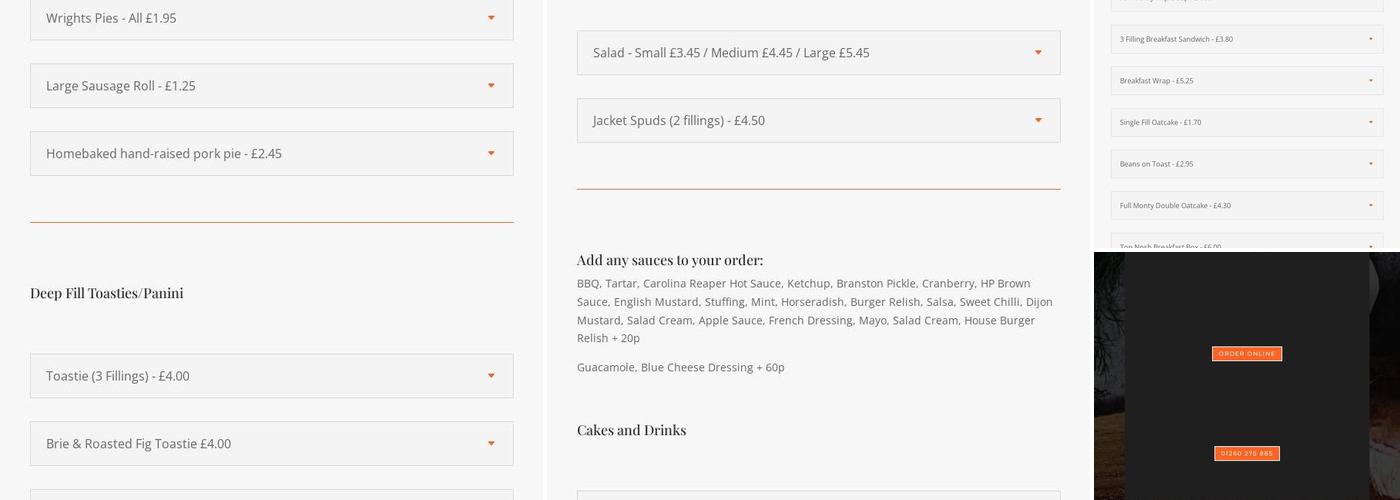Click the 01260 275 885 phone button
The height and width of the screenshot is (500, 1400).
point(1246,454)
